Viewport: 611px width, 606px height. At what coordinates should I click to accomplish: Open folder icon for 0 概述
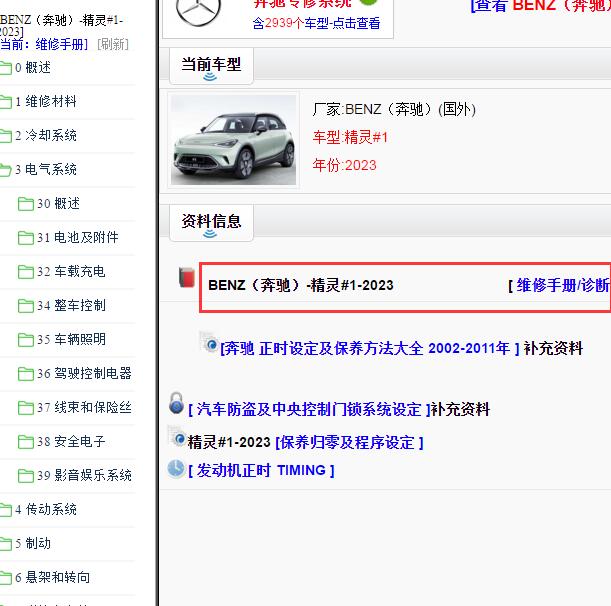pos(5,68)
